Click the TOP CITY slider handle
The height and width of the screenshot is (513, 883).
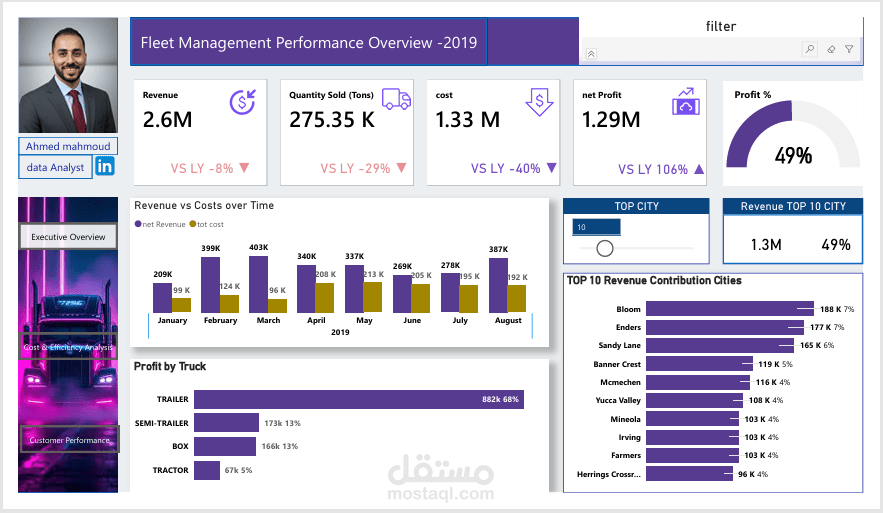[x=604, y=248]
